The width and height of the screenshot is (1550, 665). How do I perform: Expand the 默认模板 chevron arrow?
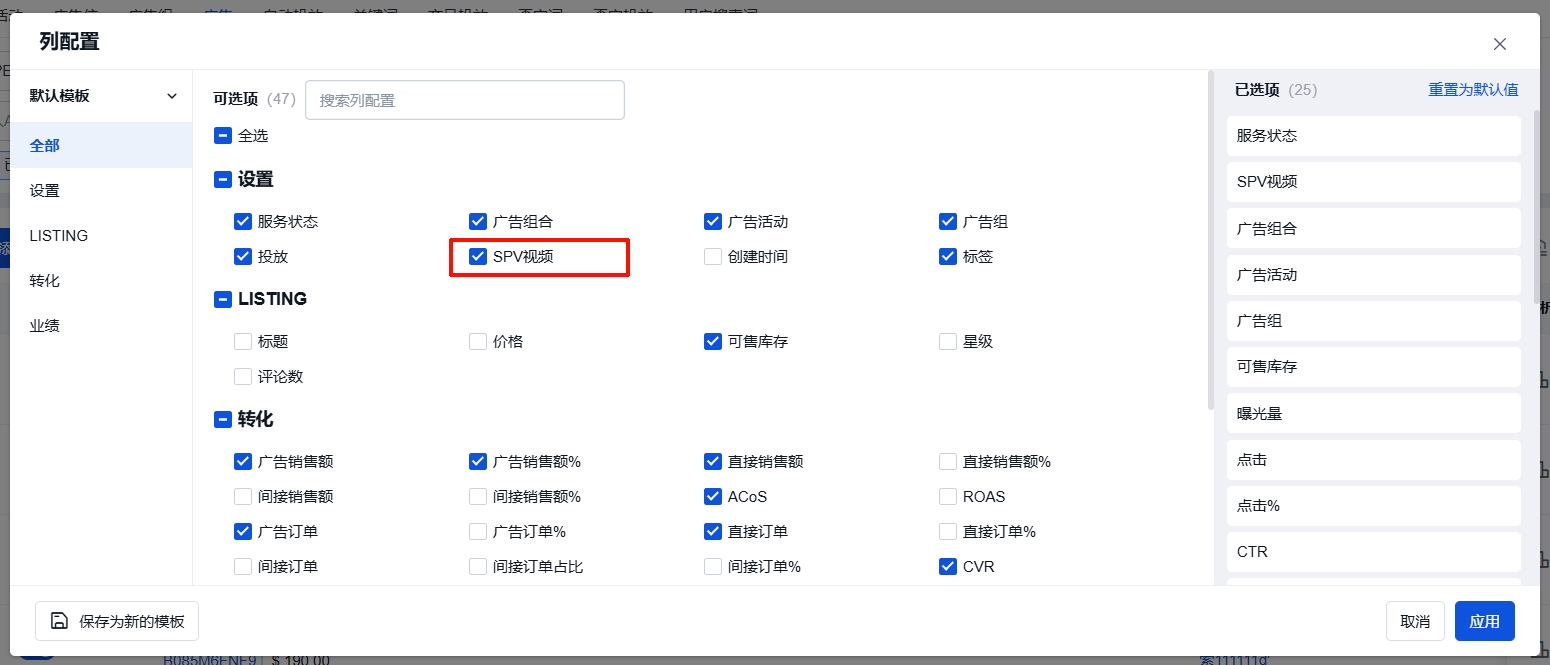172,96
